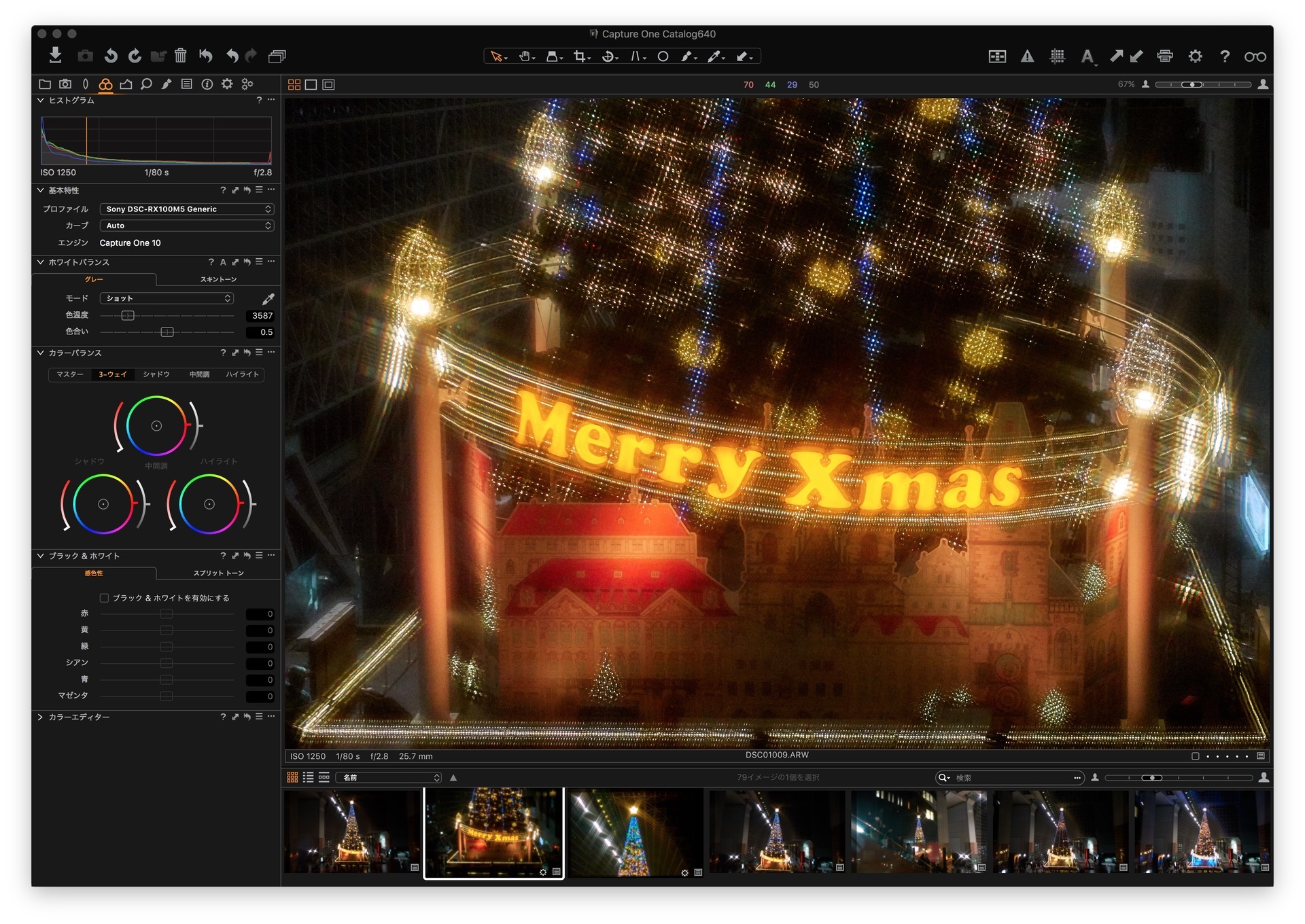Screen dimensions: 1305x924
Task: Switch browser to list view
Action: [x=308, y=777]
